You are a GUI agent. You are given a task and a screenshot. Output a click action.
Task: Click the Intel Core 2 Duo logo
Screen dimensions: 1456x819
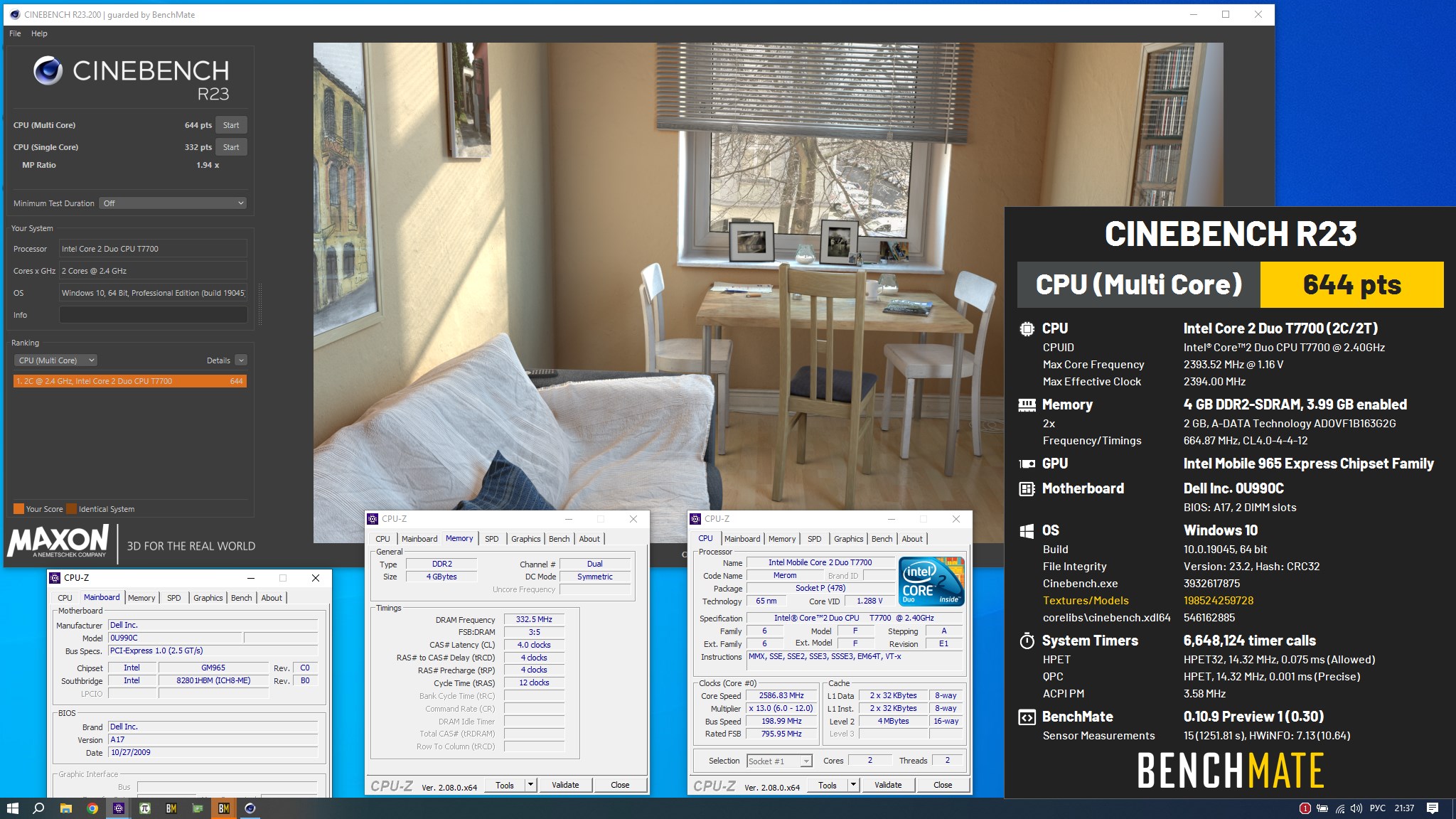pos(931,581)
